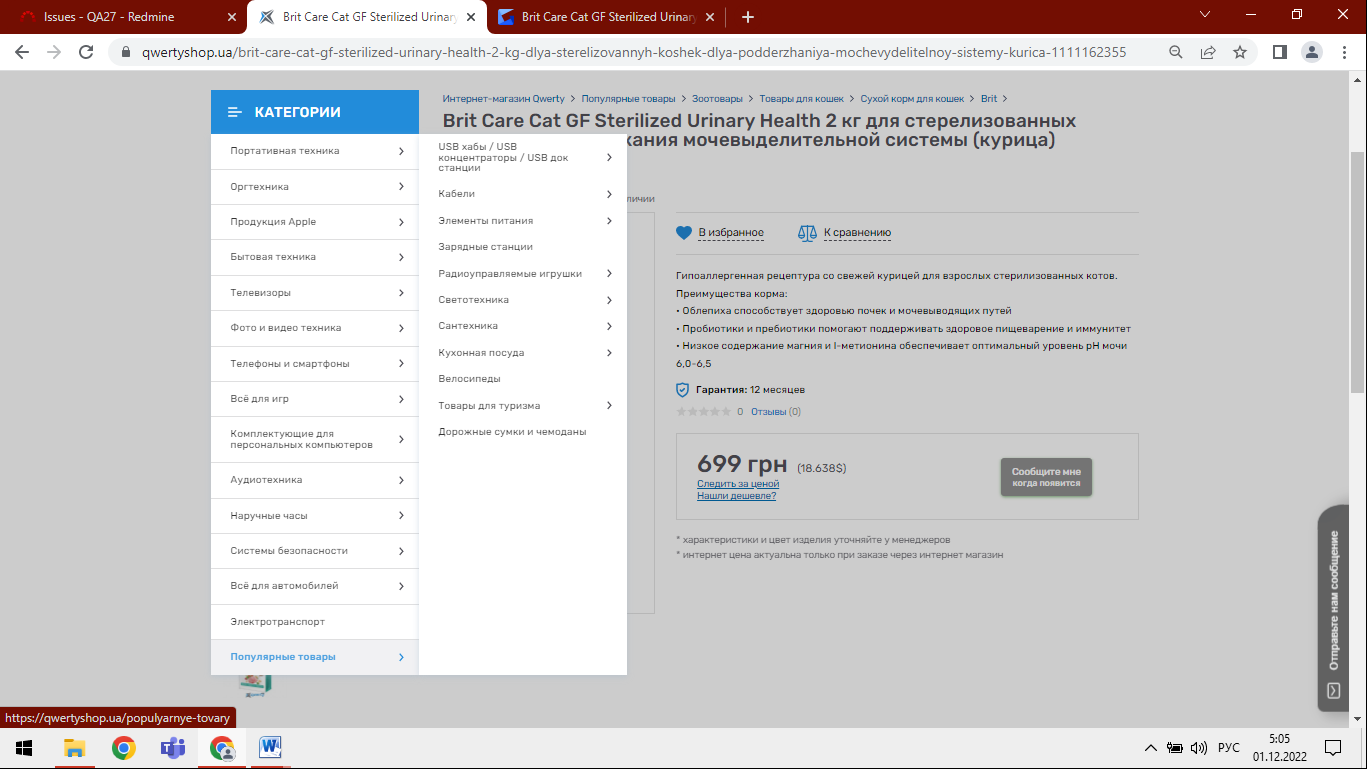Viewport: 1367px width, 769px height.
Task: Expand the Фото и видео техника arrow
Action: click(401, 328)
